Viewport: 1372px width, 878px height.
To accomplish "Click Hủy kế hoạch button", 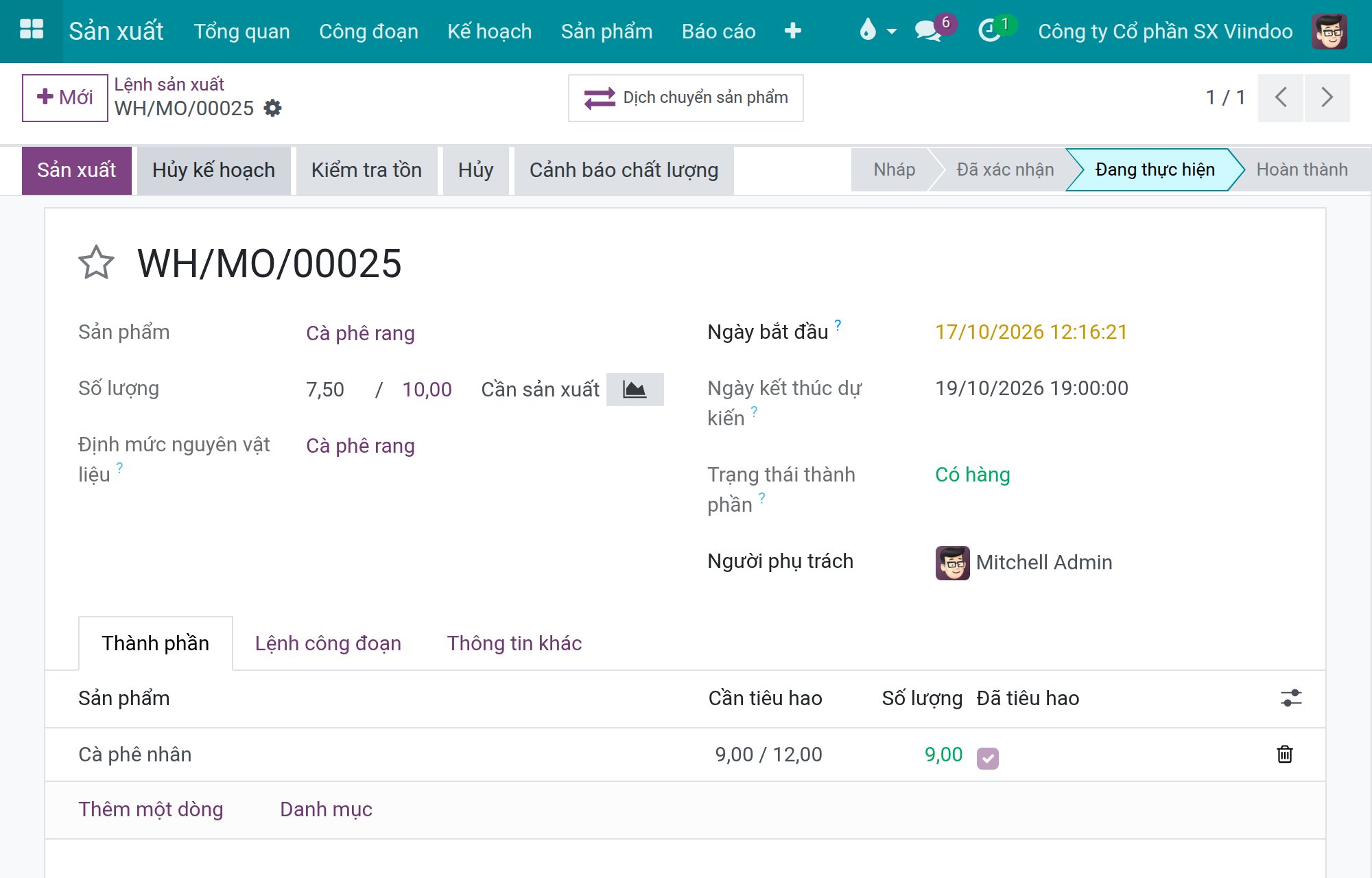I will (x=214, y=170).
